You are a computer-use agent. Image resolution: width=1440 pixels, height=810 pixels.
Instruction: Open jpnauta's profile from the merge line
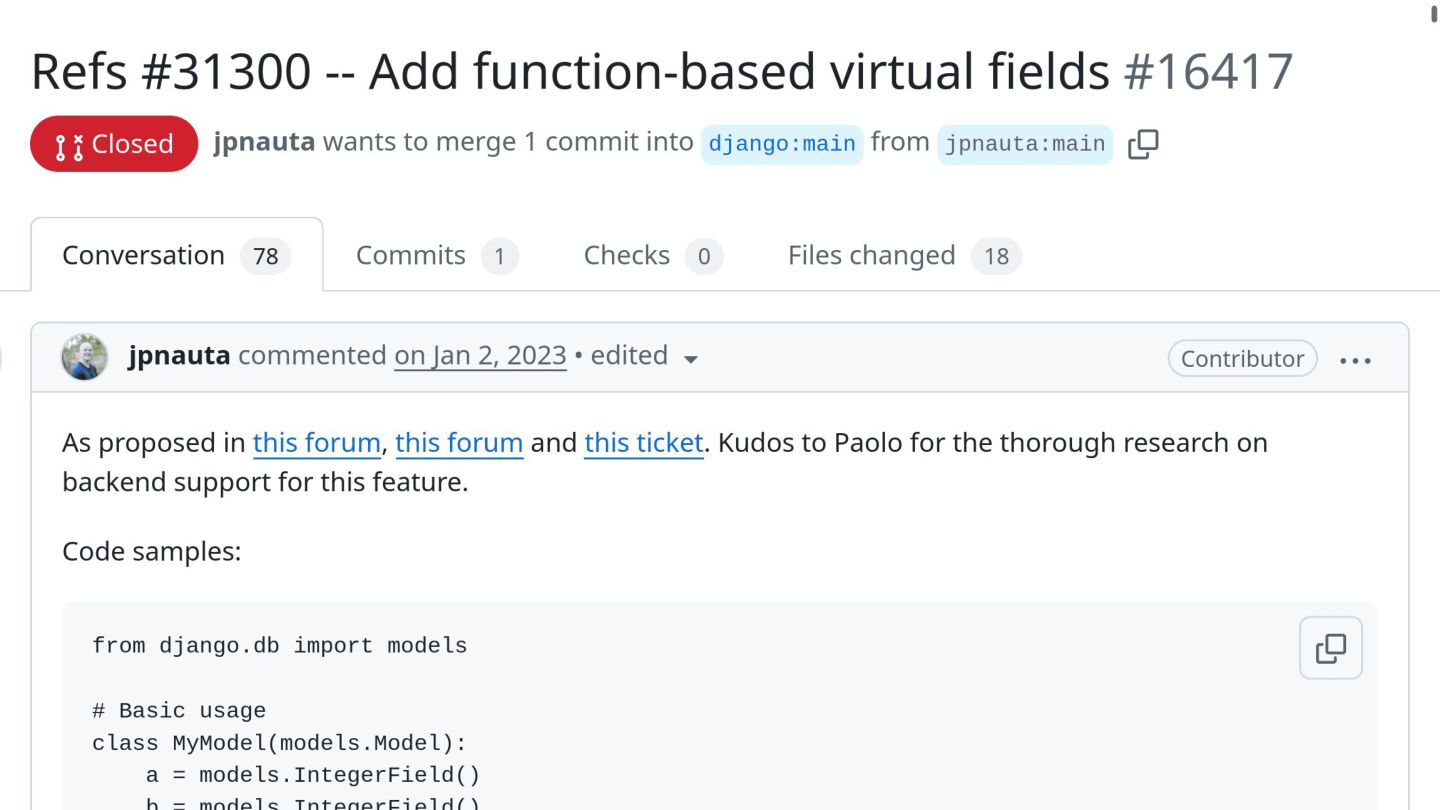(264, 143)
